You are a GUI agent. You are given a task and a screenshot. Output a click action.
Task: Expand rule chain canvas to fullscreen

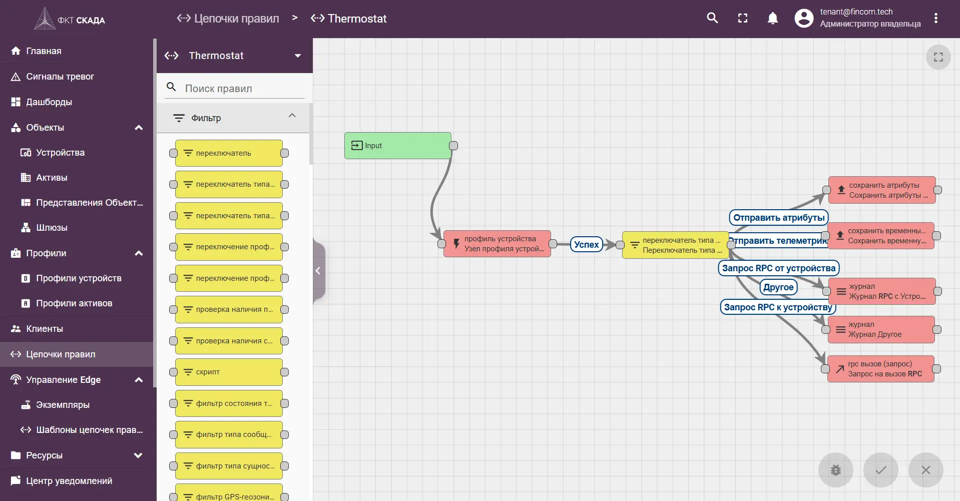click(x=938, y=58)
